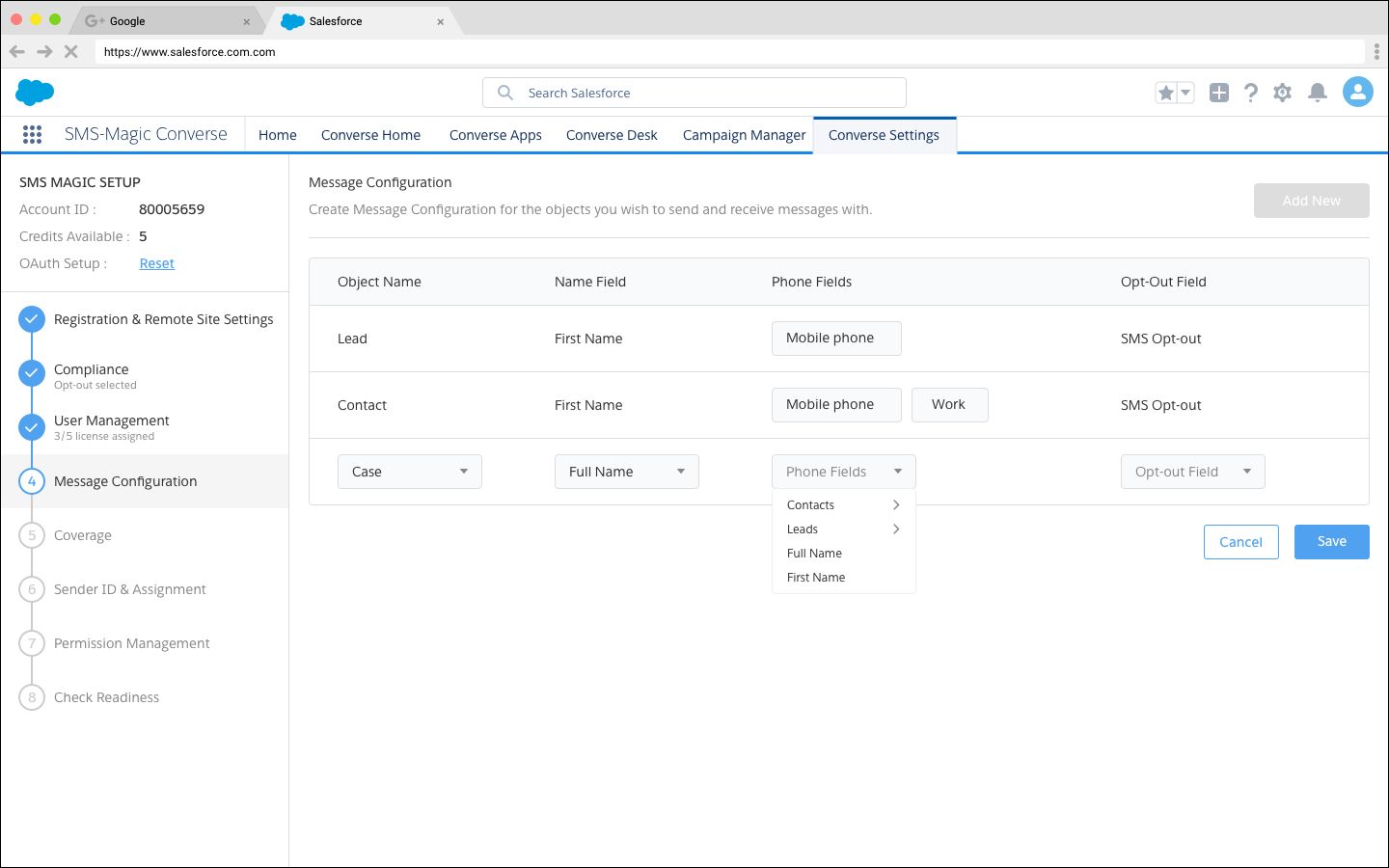The width and height of the screenshot is (1389, 868).
Task: Open Registration & Remote Site Settings step
Action: [x=164, y=319]
